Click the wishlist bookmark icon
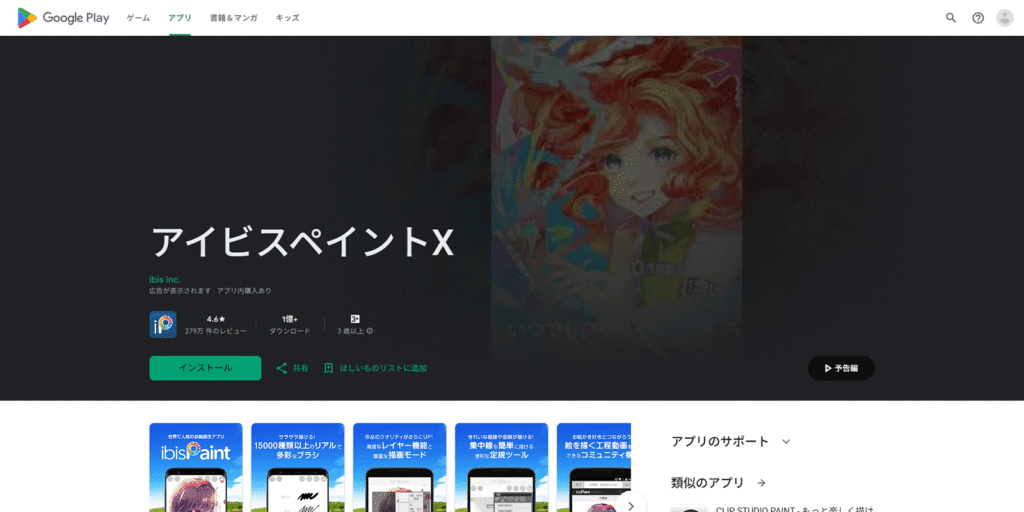This screenshot has height=512, width=1024. 329,368
